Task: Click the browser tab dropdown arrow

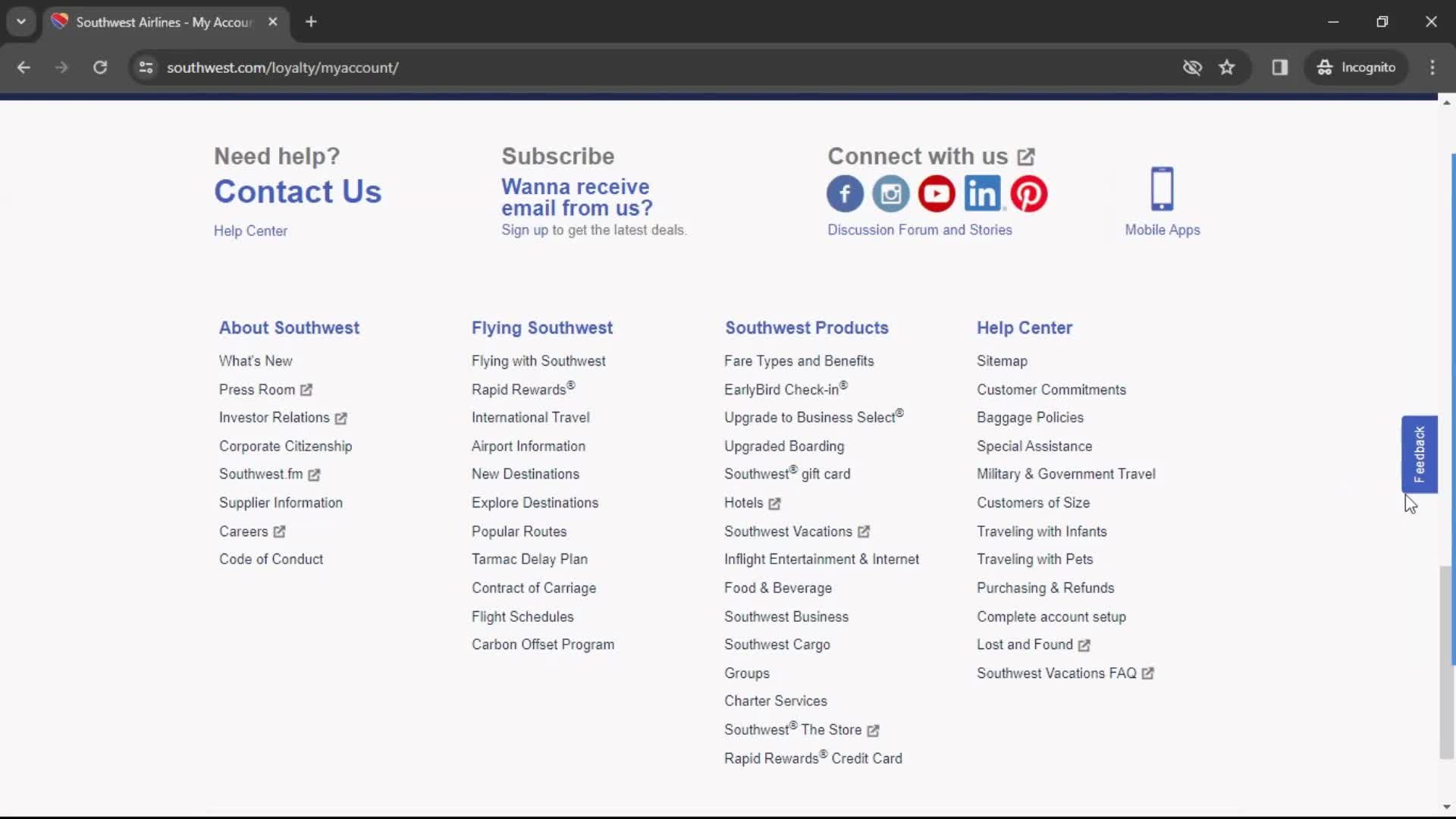Action: pos(21,21)
